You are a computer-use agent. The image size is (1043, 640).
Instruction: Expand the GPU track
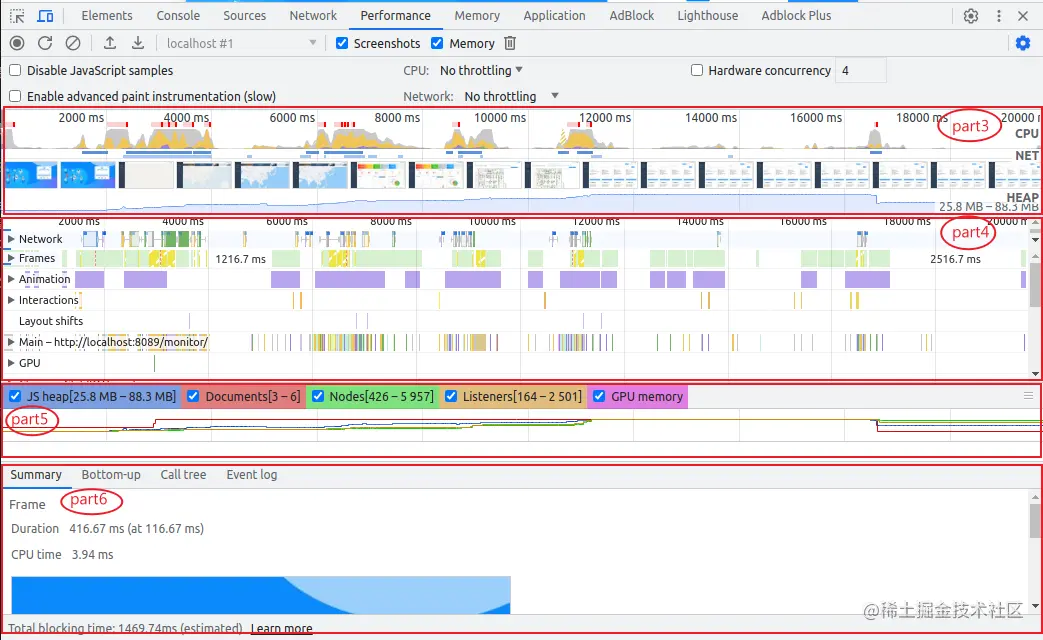(11, 363)
